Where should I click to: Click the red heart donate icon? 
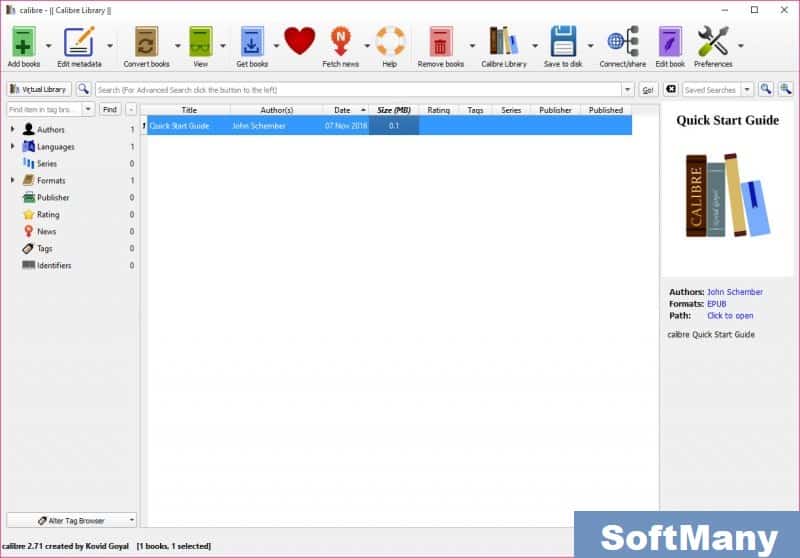299,41
